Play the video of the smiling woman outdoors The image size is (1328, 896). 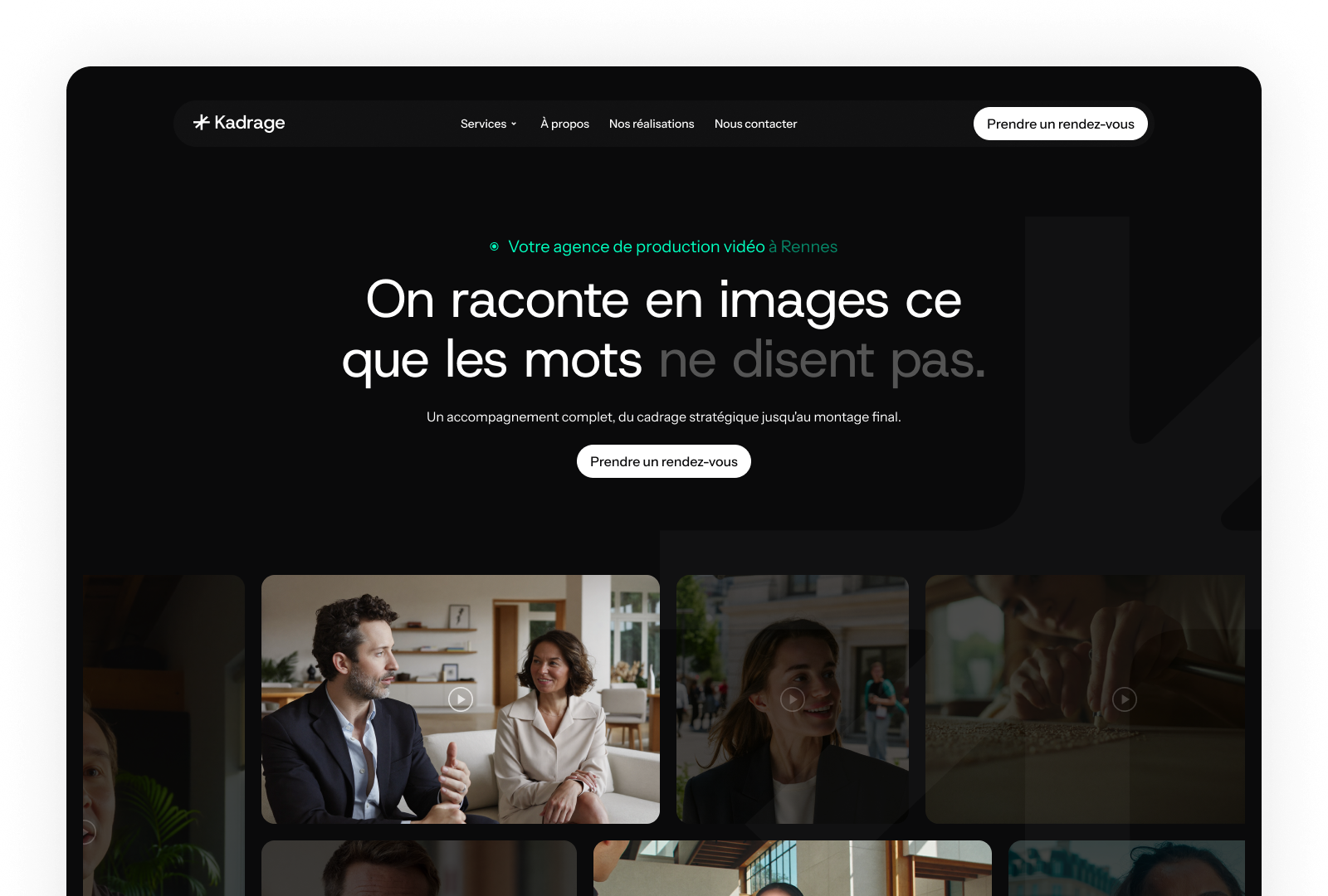793,699
